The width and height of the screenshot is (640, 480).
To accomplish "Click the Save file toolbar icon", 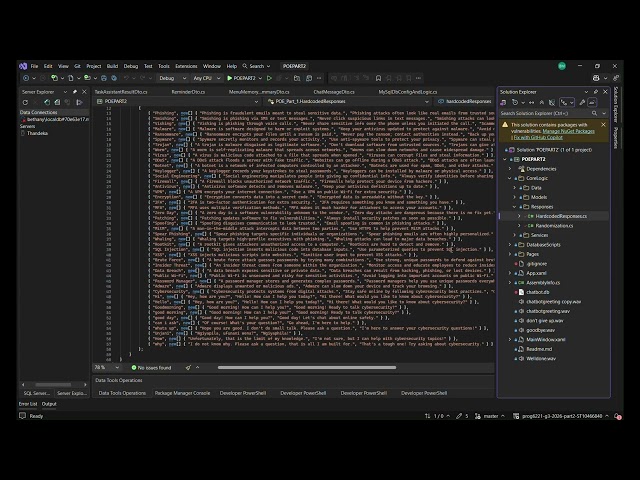I will point(104,78).
